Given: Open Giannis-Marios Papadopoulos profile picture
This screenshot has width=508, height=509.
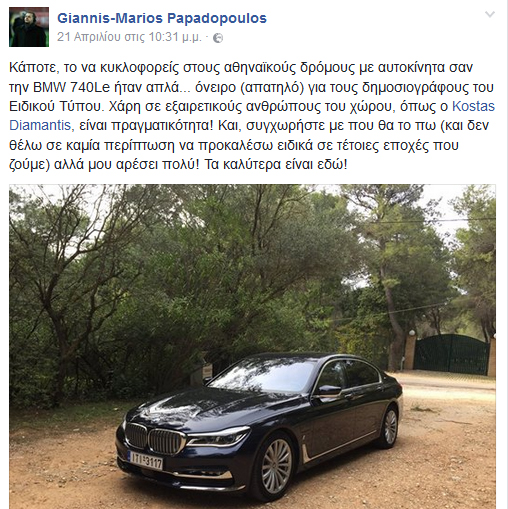Looking at the screenshot, I should click(x=29, y=27).
